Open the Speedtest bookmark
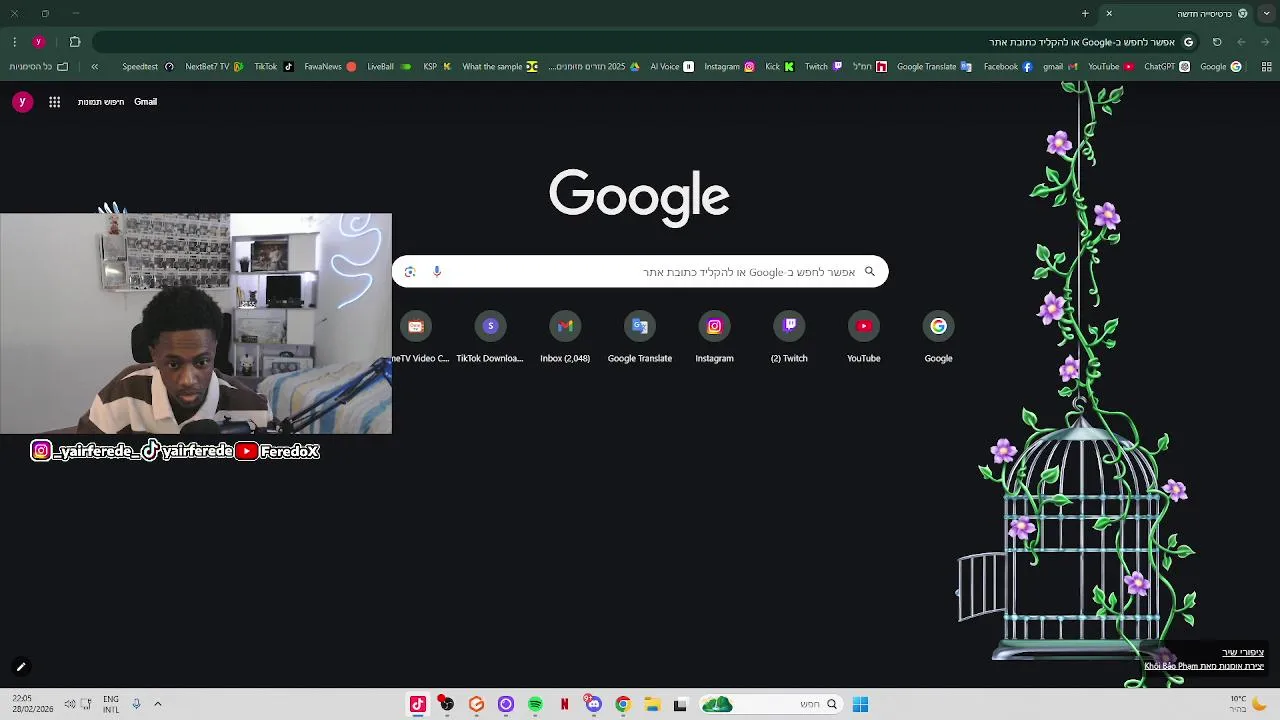The width and height of the screenshot is (1280, 720). pos(148,67)
